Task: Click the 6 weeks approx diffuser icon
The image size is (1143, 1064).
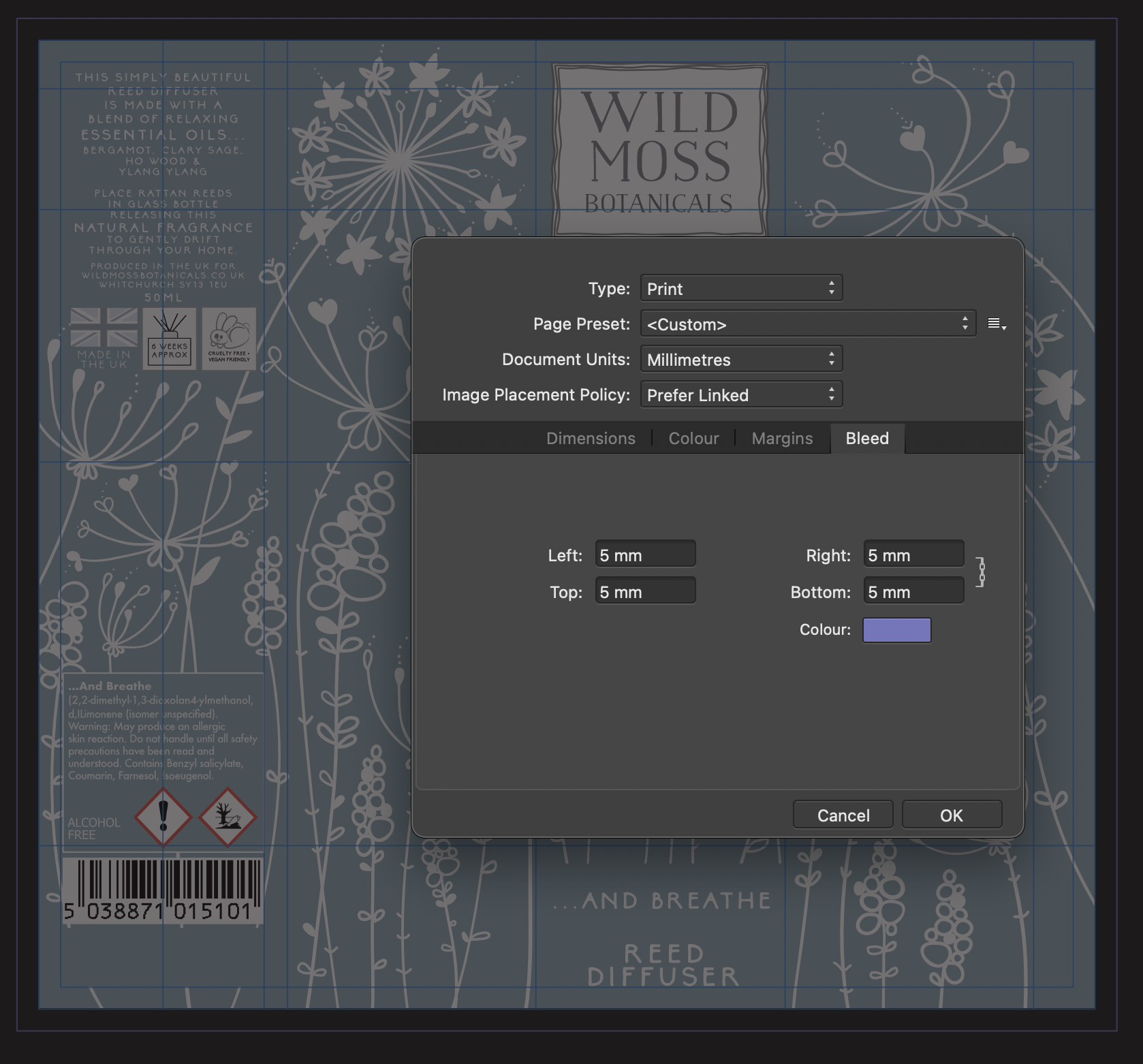Action: point(170,339)
